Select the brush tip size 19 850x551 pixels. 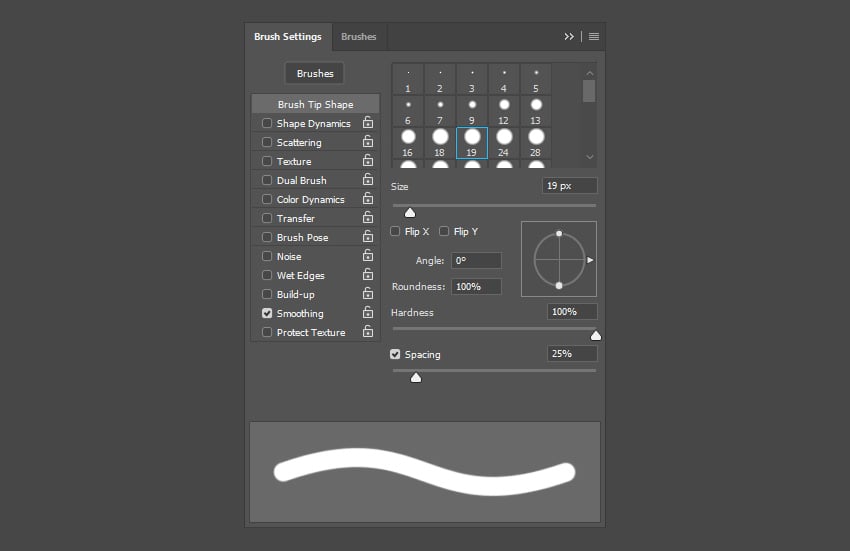[x=472, y=144]
